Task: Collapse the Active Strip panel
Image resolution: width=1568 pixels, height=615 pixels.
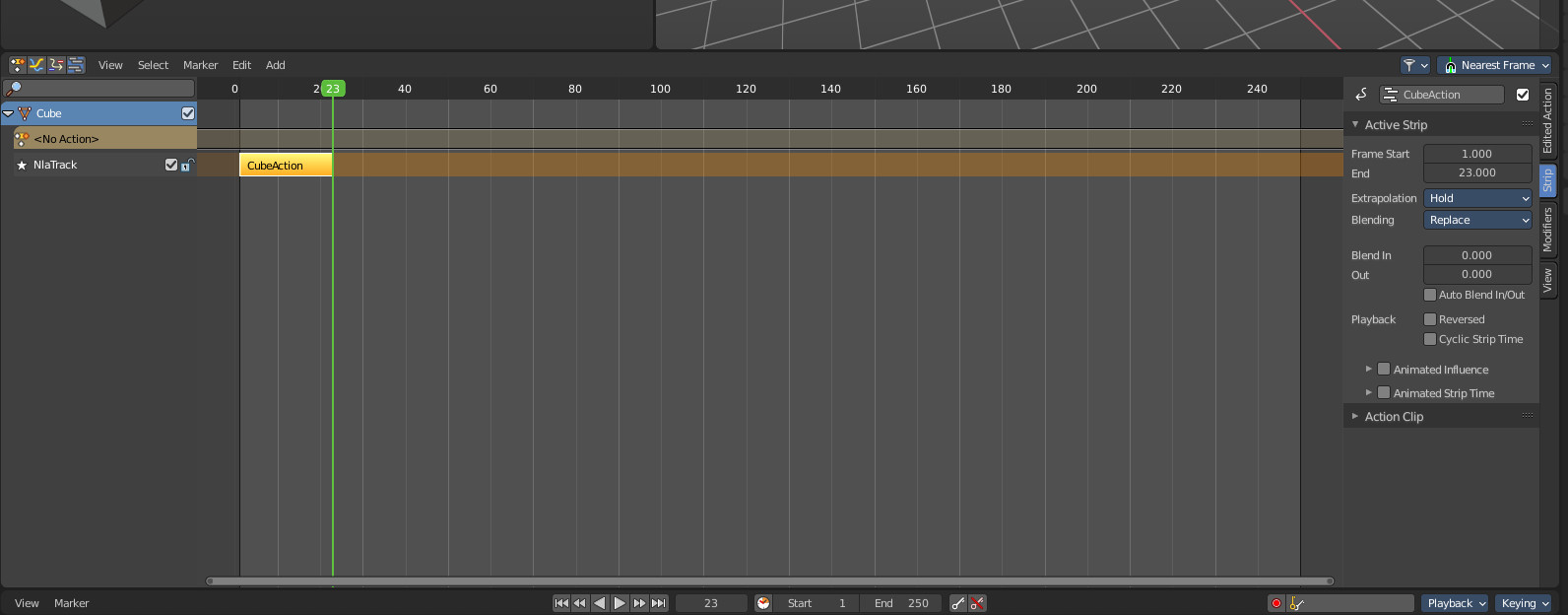Action: coord(1355,124)
